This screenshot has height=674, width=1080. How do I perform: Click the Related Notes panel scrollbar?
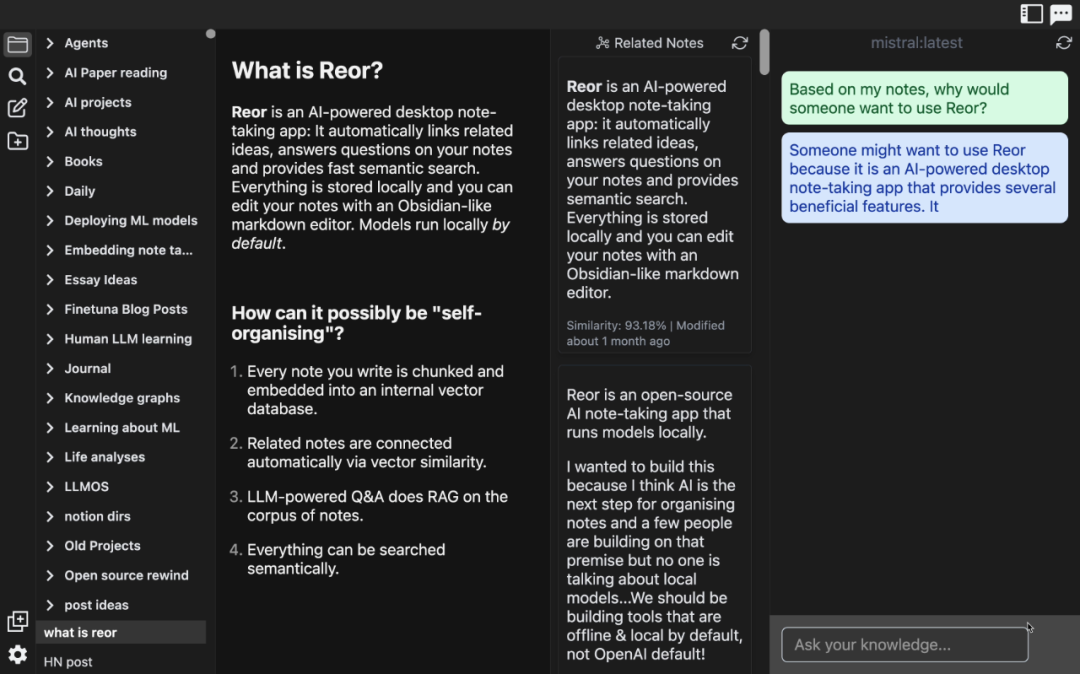tap(764, 52)
